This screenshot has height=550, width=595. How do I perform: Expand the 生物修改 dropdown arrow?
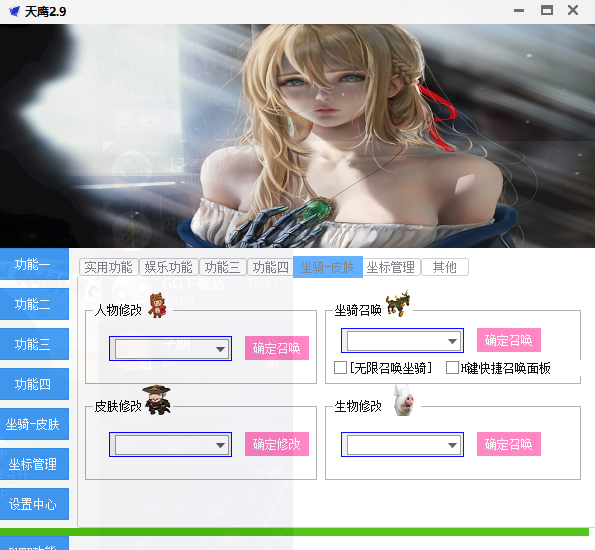(452, 445)
